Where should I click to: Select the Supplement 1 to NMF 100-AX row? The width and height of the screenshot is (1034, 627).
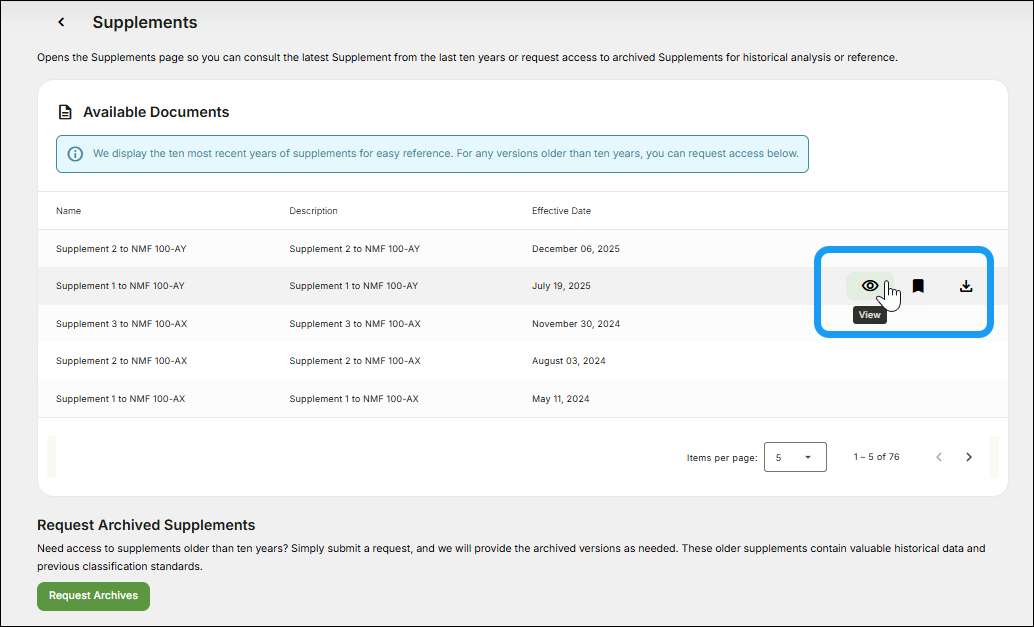(x=121, y=399)
